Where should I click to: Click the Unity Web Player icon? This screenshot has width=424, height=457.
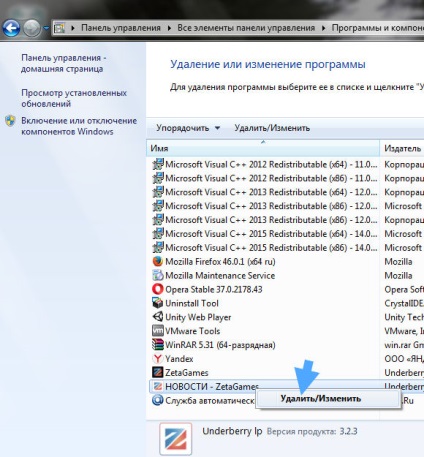tap(158, 317)
